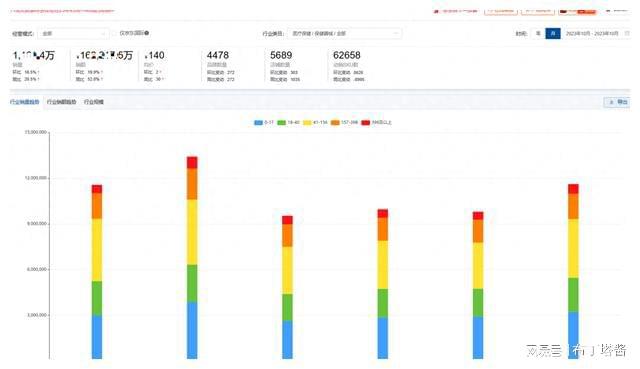Click the red link text at top left
Image resolution: width=640 pixels, height=369 pixels.
pos(62,11)
